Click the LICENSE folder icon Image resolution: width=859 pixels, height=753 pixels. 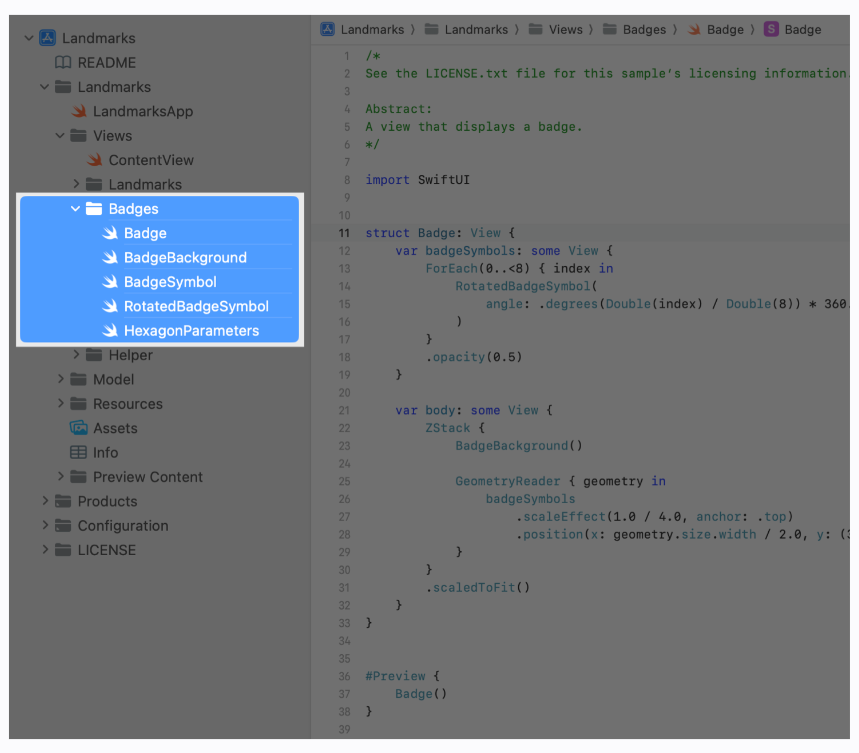pyautogui.click(x=63, y=550)
